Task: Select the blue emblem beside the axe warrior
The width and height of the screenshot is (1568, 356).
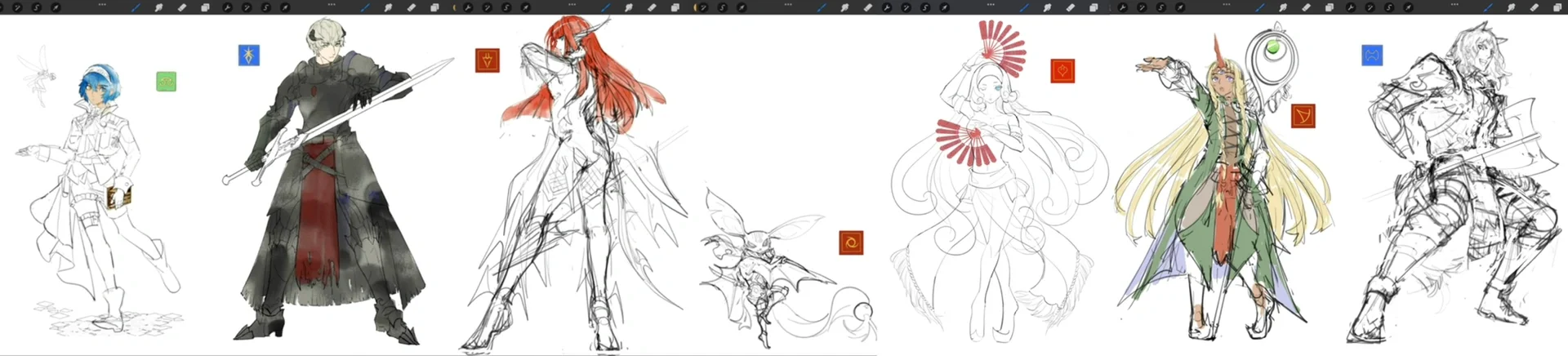Action: 1372,56
